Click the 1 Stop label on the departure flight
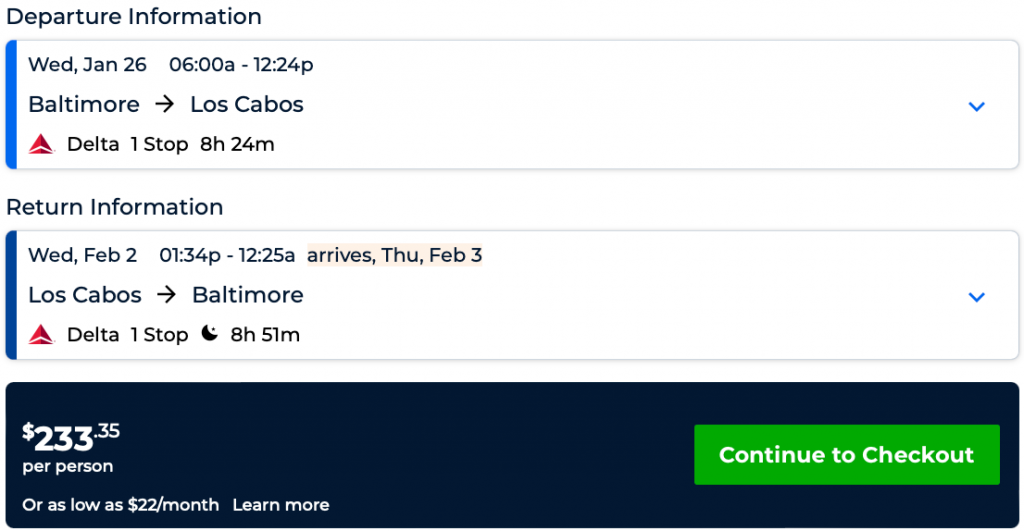1024x531 pixels. (x=159, y=144)
